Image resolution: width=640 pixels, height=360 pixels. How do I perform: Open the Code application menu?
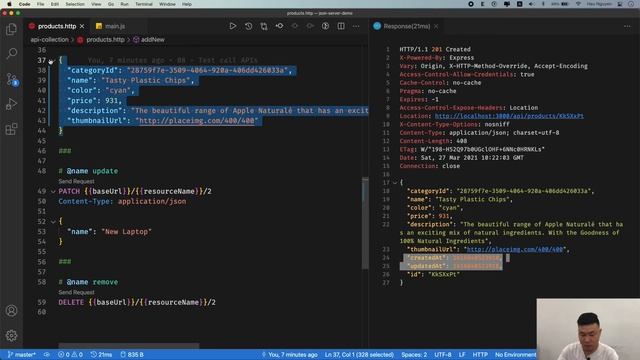coord(24,4)
